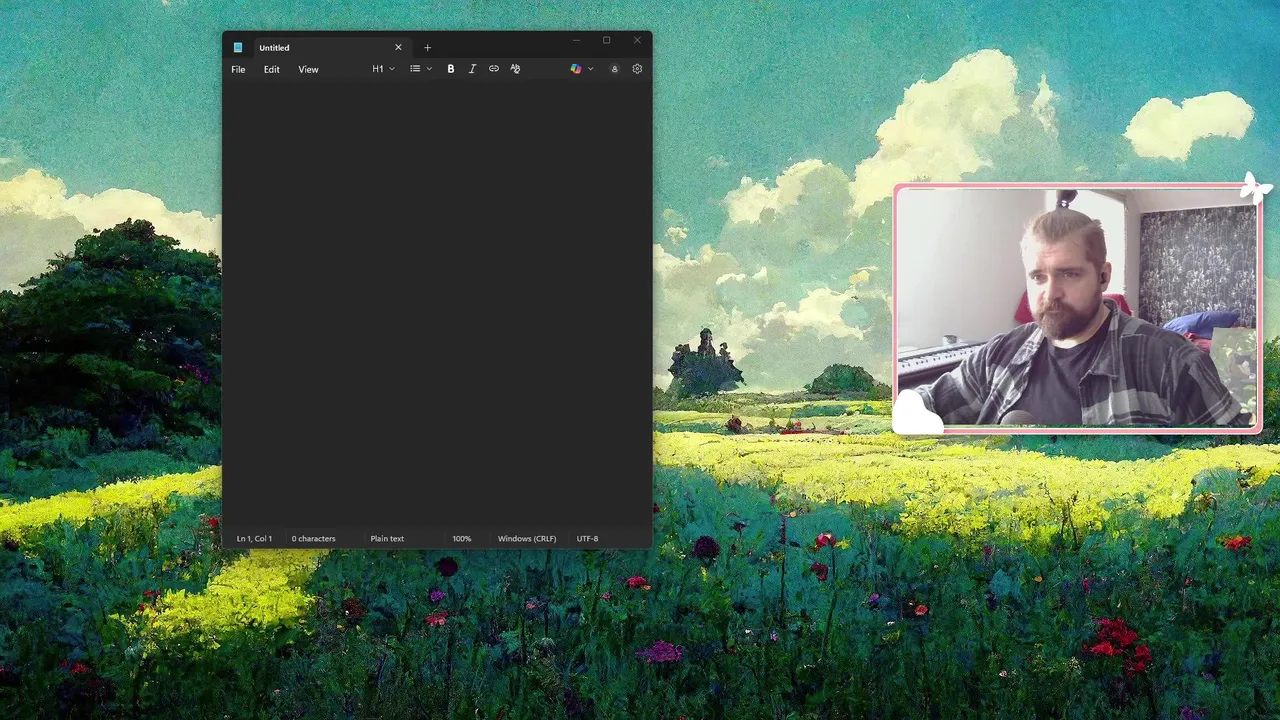Expand the H1 heading dropdown
This screenshot has height=720, width=1280.
click(x=383, y=69)
